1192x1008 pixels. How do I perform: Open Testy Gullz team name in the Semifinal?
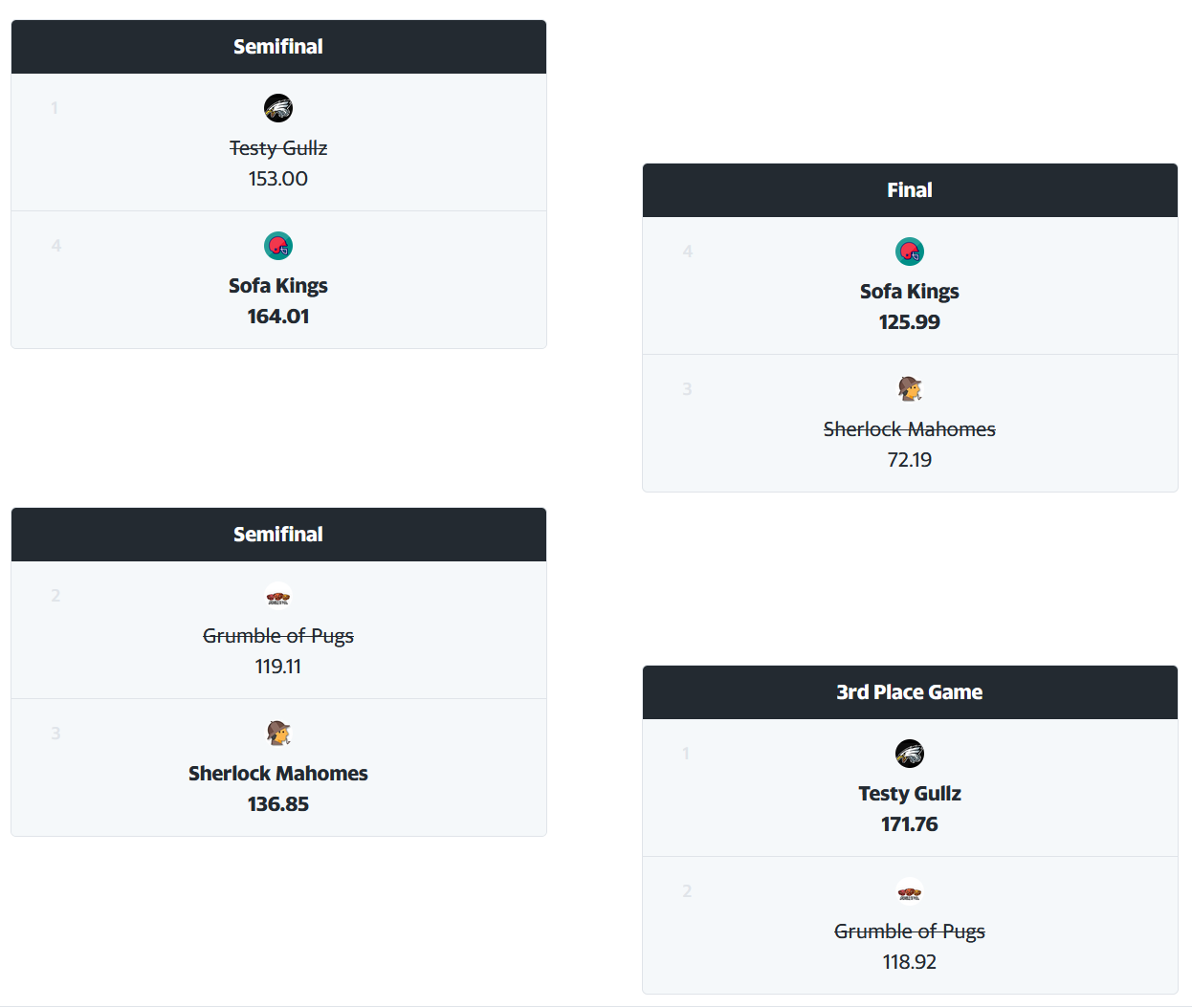[278, 148]
